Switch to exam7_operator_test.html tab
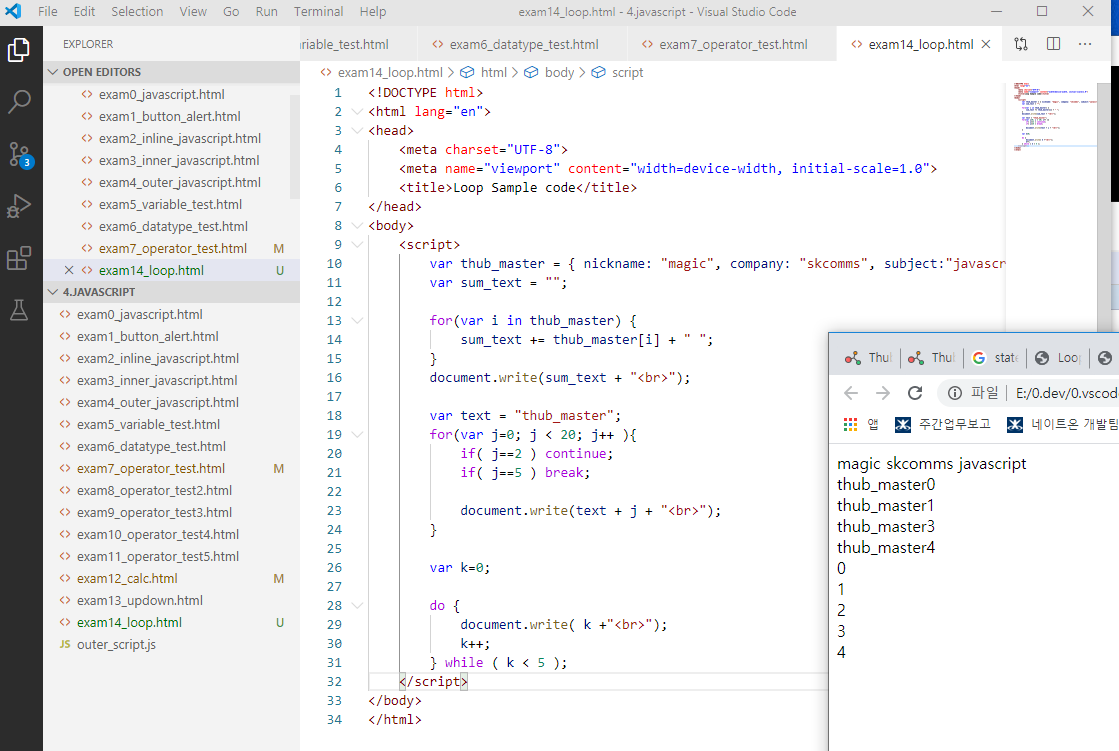 coord(733,44)
